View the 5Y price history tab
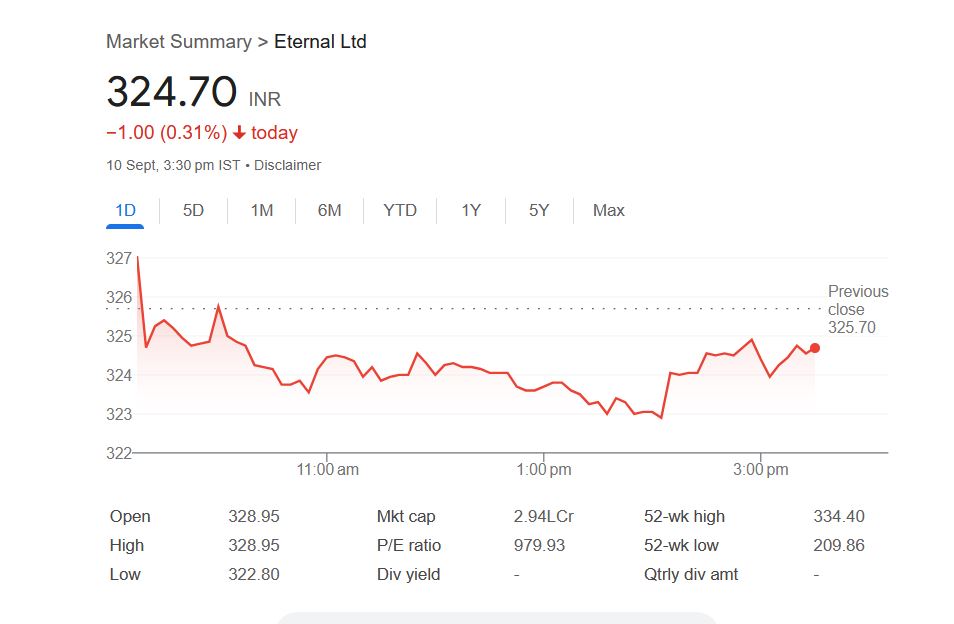954x624 pixels. 539,210
